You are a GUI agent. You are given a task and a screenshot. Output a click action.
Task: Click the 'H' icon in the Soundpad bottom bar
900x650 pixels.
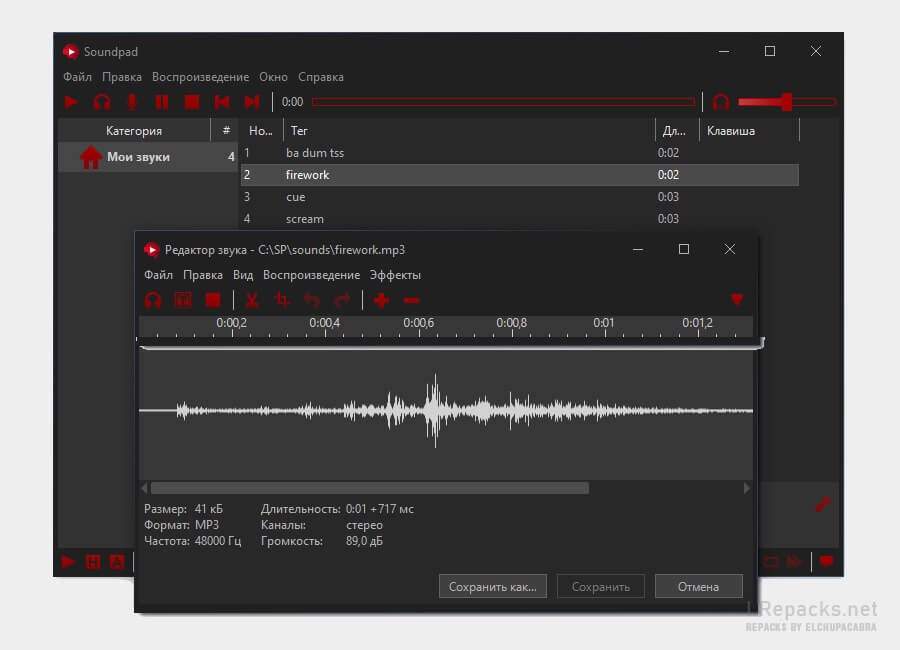tap(93, 562)
